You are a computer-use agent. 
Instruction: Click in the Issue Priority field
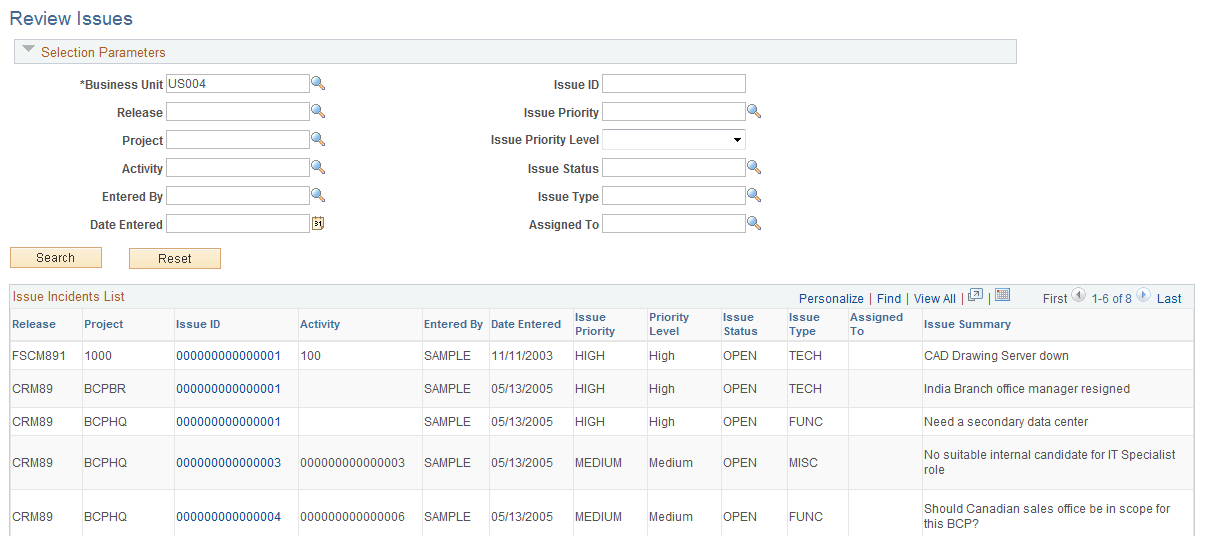(674, 112)
